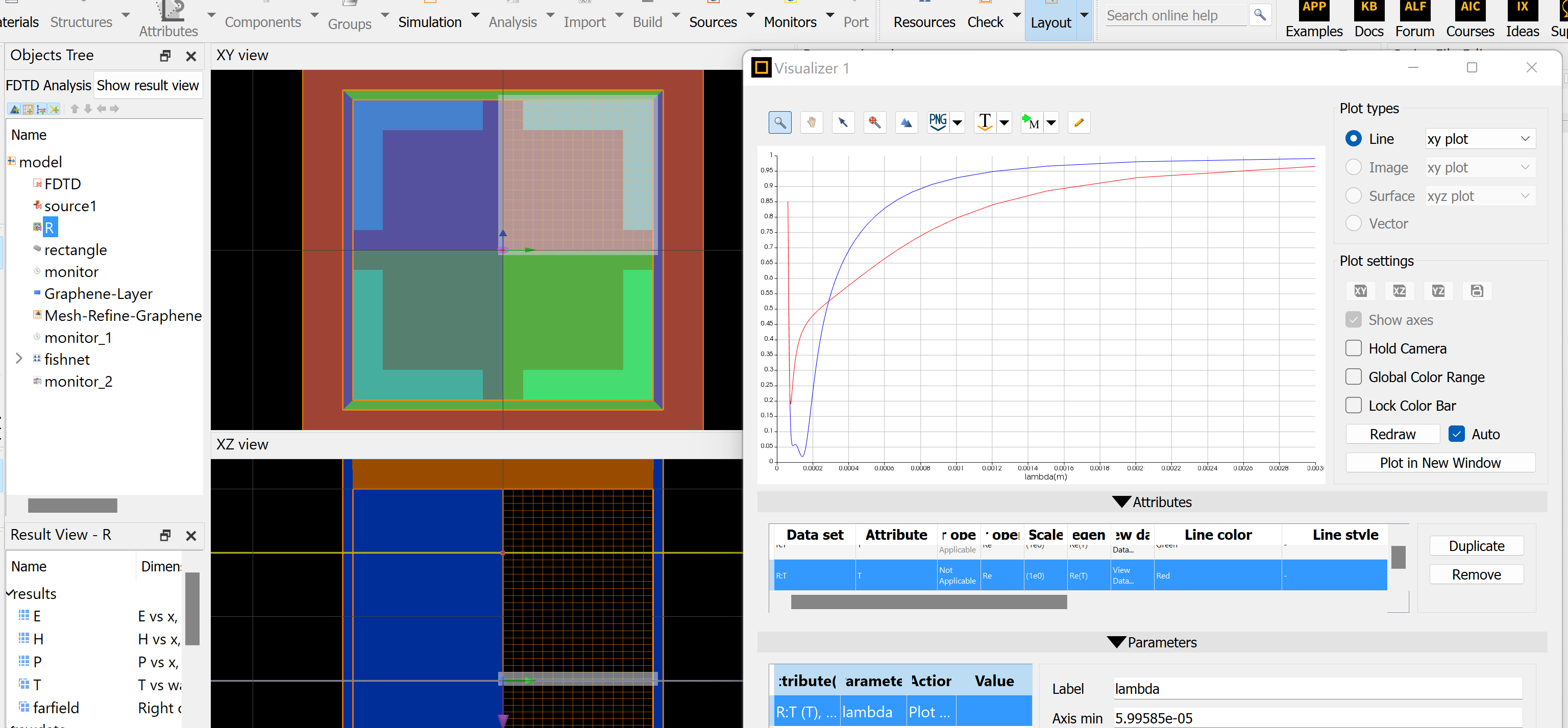Screen dimensions: 1568x728
Task: Uncheck the Auto redraw checkbox
Action: 1456,434
